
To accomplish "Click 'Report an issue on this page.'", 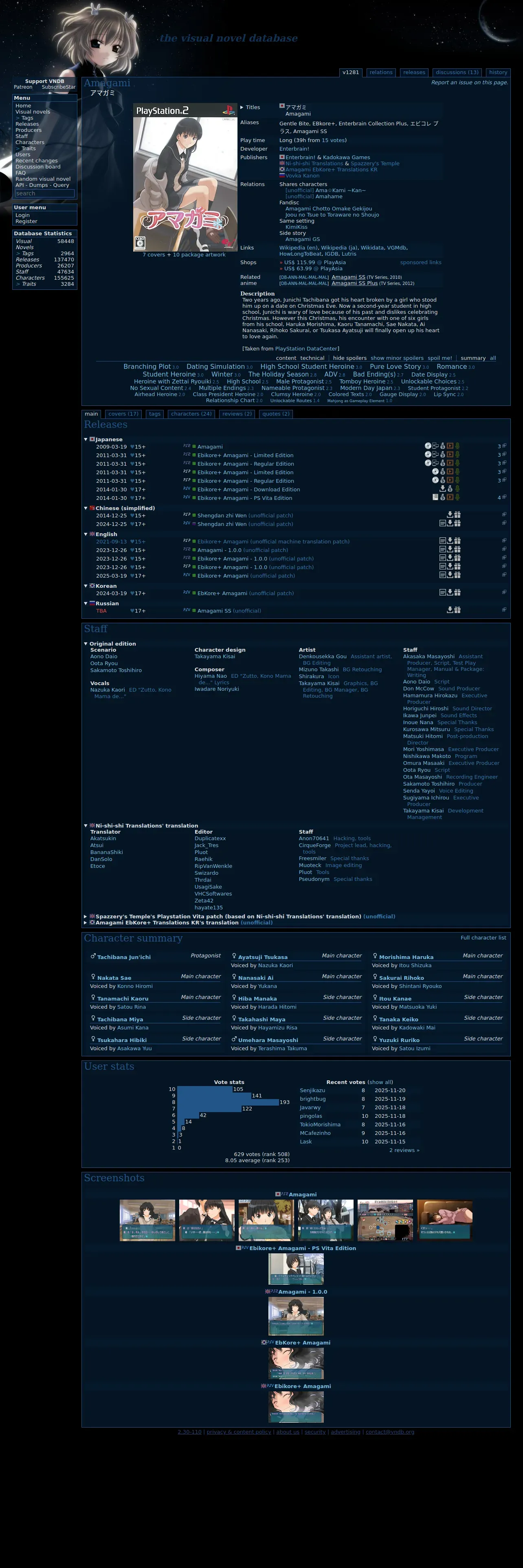I will pos(469,82).
